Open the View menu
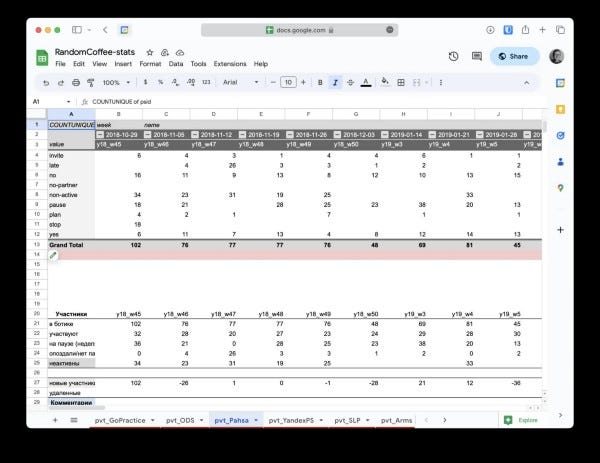 coord(99,64)
